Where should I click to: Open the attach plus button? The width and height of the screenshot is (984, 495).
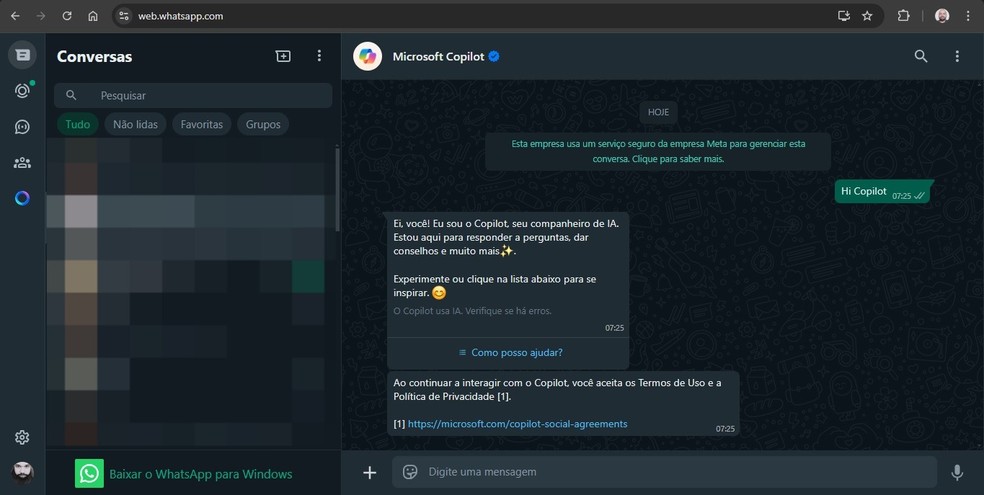(x=370, y=472)
